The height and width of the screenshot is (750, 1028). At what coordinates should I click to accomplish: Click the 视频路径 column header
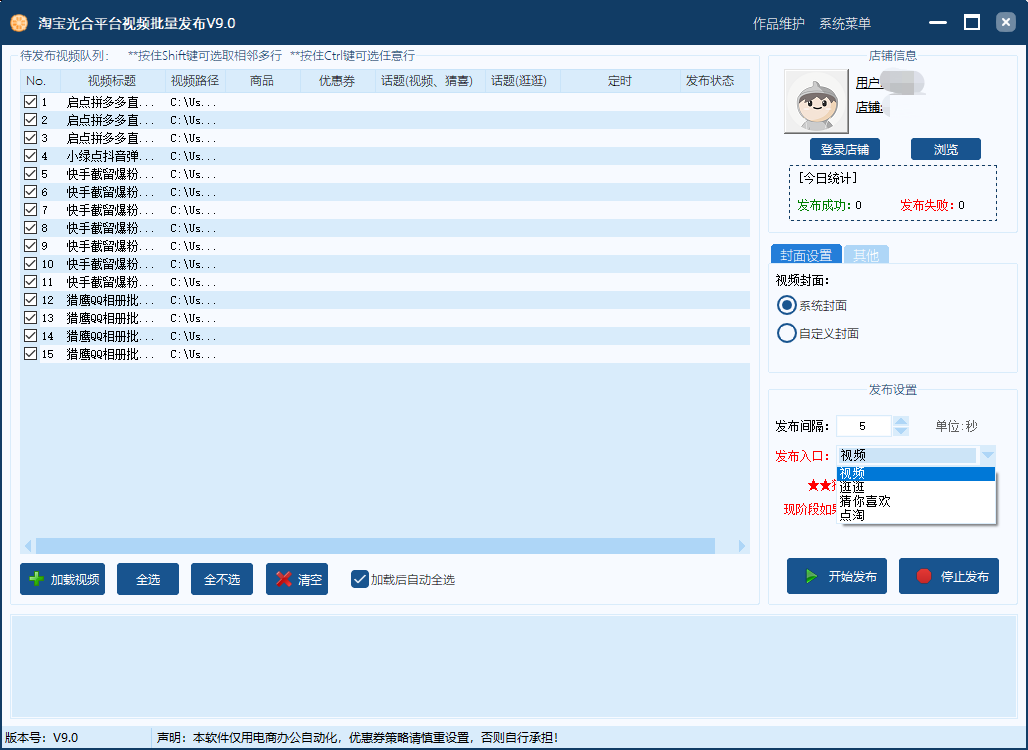pyautogui.click(x=195, y=81)
